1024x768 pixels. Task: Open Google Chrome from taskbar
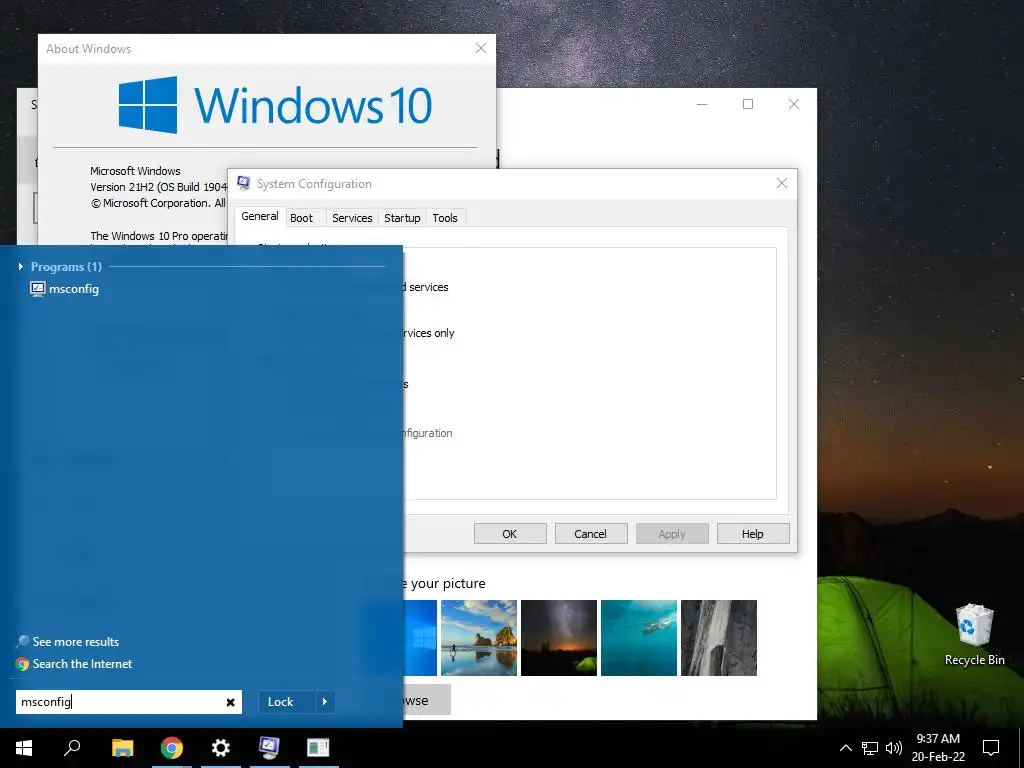pos(172,748)
